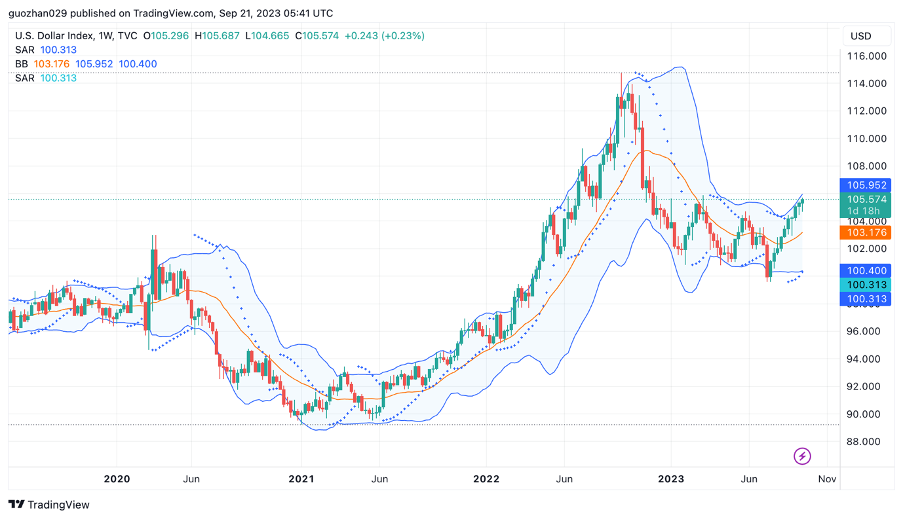
Task: Click the 2020 label on time axis
Action: click(117, 479)
